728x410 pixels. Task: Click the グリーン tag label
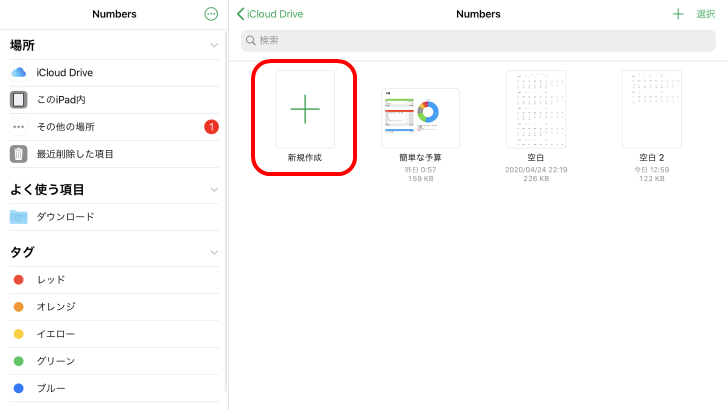click(x=56, y=361)
